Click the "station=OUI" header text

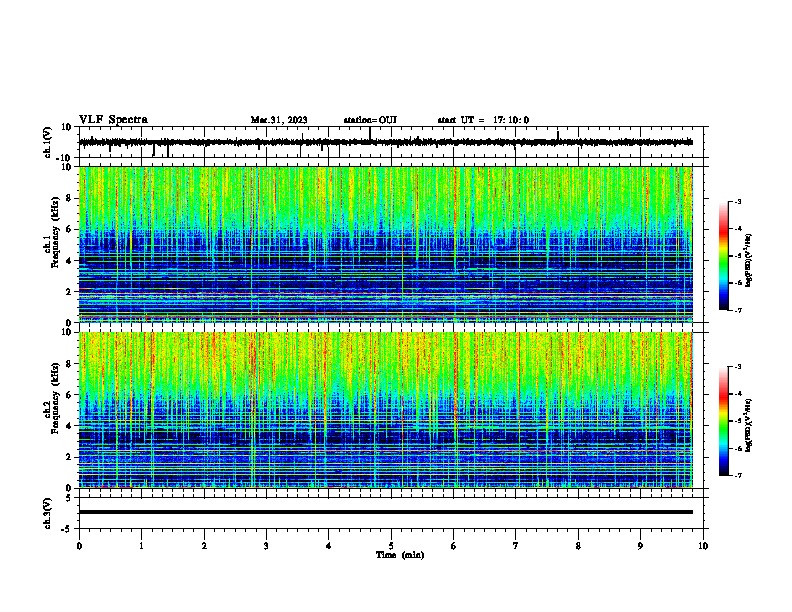(370, 120)
